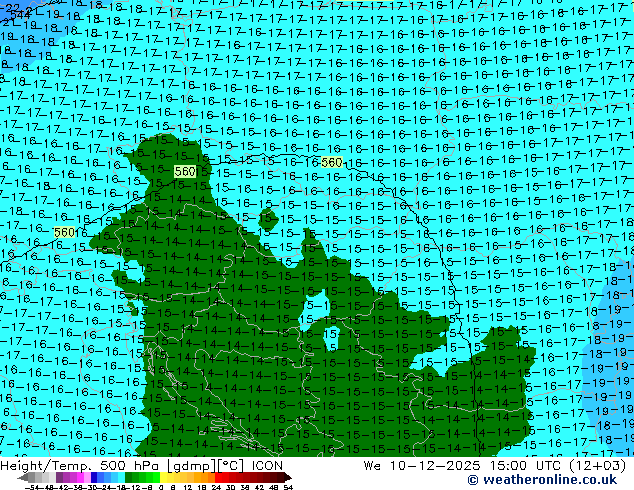Screen dimensions: 634x490
Task: Click the dark blue swatch in the legend
Action: 94,478
